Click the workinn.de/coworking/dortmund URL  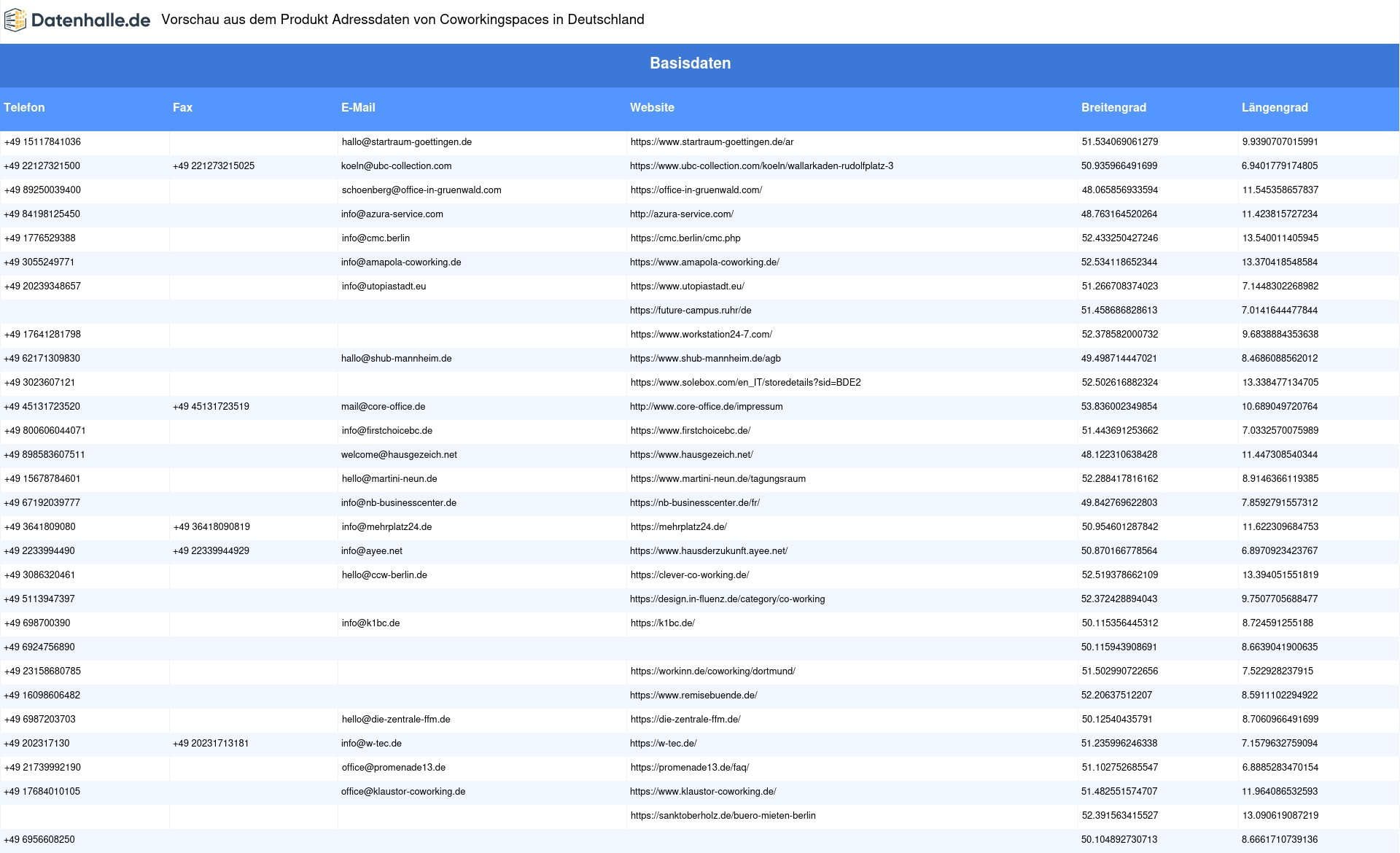pyautogui.click(x=713, y=671)
